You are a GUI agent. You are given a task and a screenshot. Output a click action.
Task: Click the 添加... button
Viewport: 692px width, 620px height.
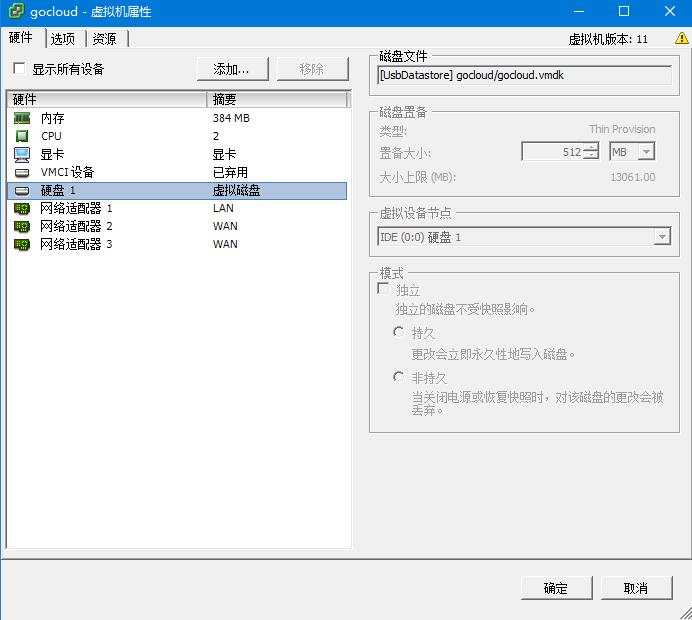tap(231, 69)
